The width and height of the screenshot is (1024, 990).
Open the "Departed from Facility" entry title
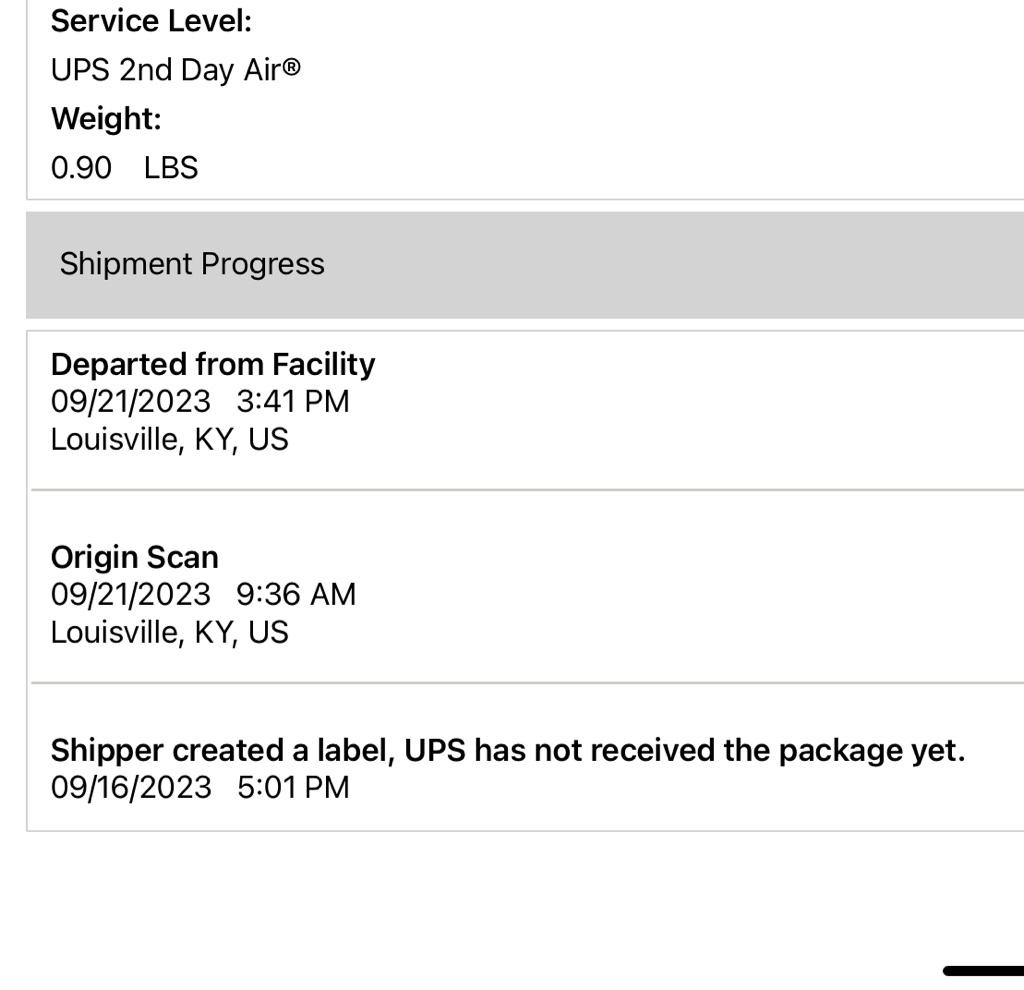213,364
